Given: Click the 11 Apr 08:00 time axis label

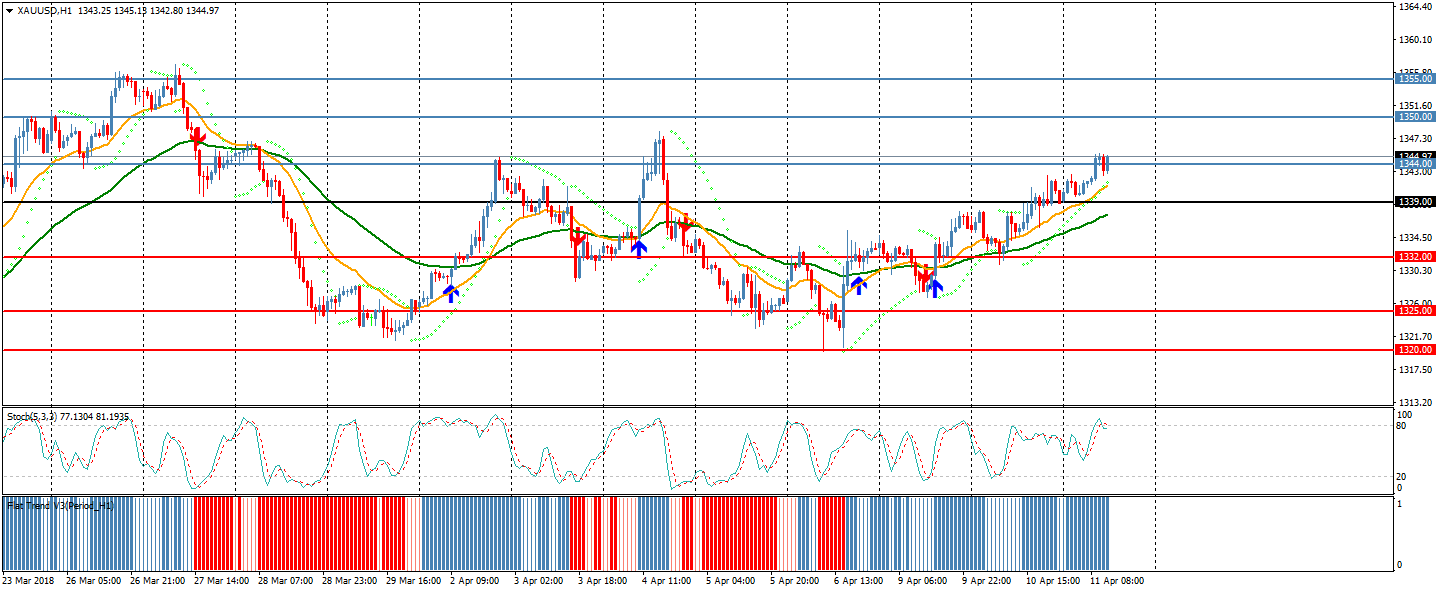Looking at the screenshot, I should 1115,580.
